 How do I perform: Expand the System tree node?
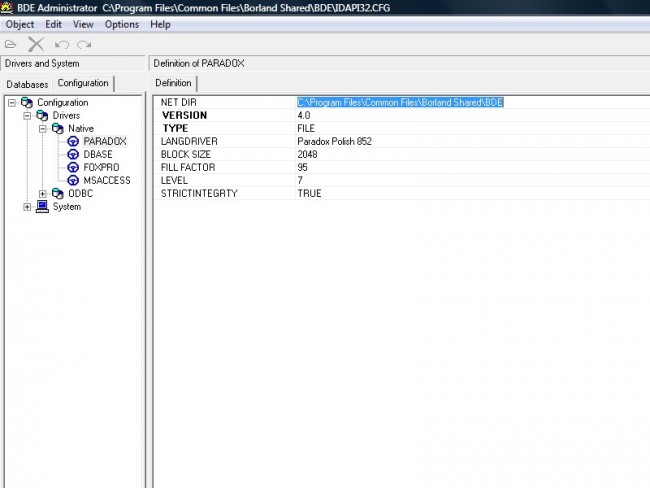pyautogui.click(x=27, y=206)
